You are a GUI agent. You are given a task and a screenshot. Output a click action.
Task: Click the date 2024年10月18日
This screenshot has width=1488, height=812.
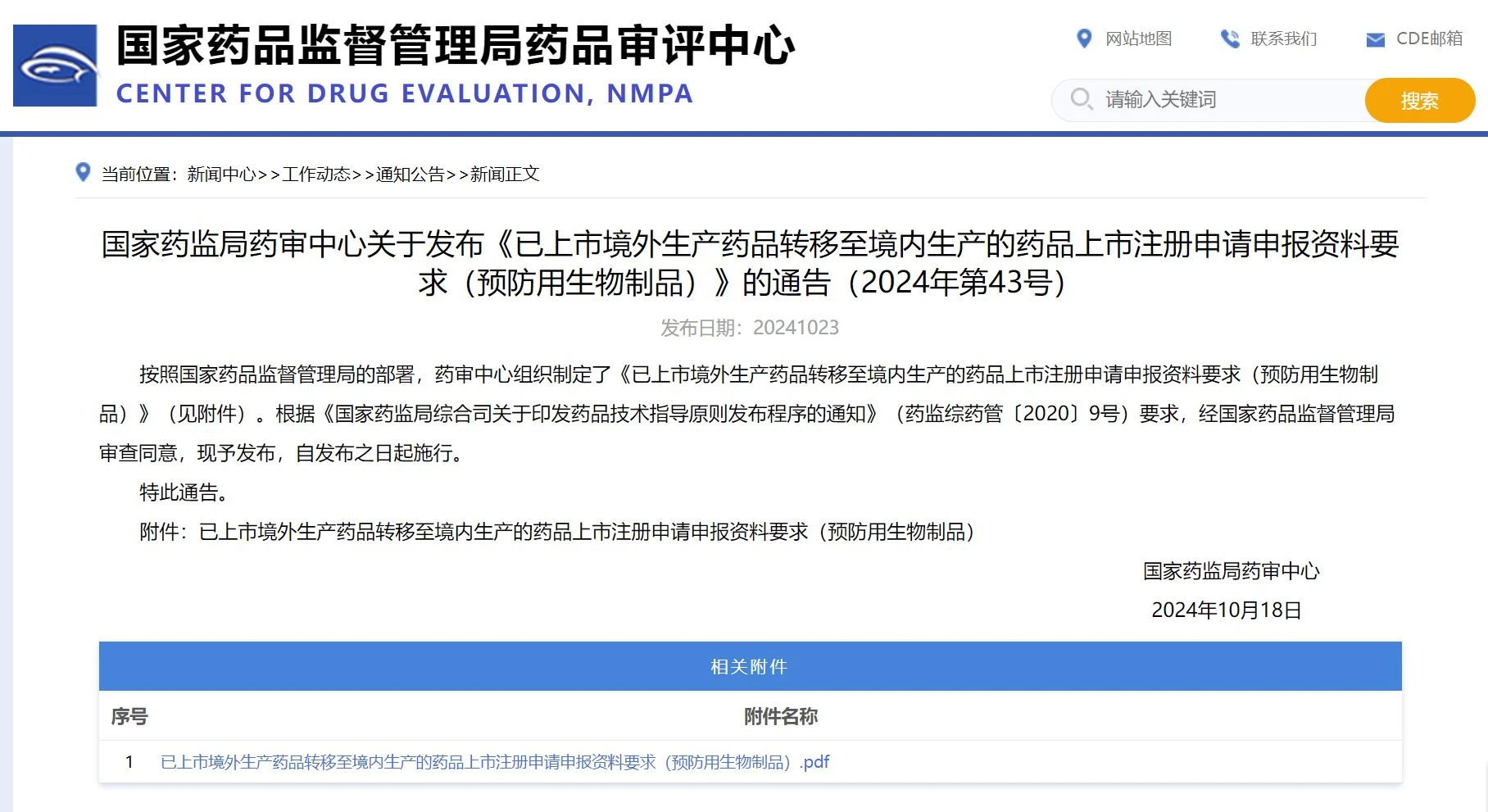tap(1227, 610)
